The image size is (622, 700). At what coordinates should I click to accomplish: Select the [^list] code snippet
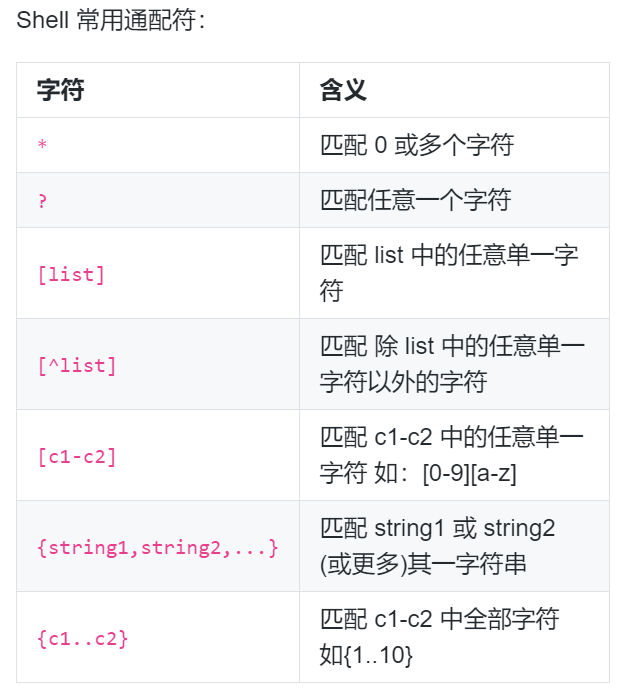click(x=77, y=365)
